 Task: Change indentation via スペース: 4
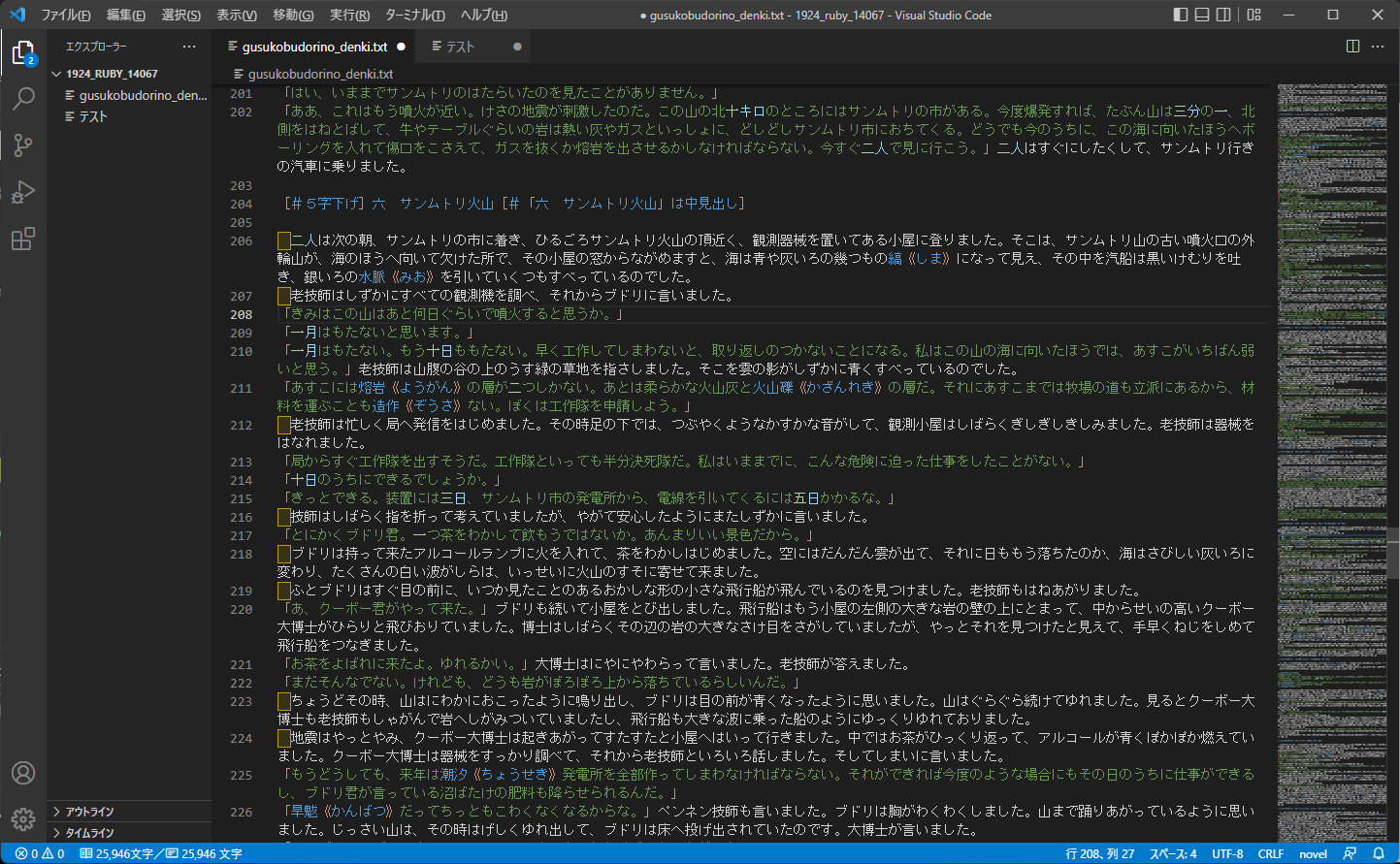coord(1173,854)
